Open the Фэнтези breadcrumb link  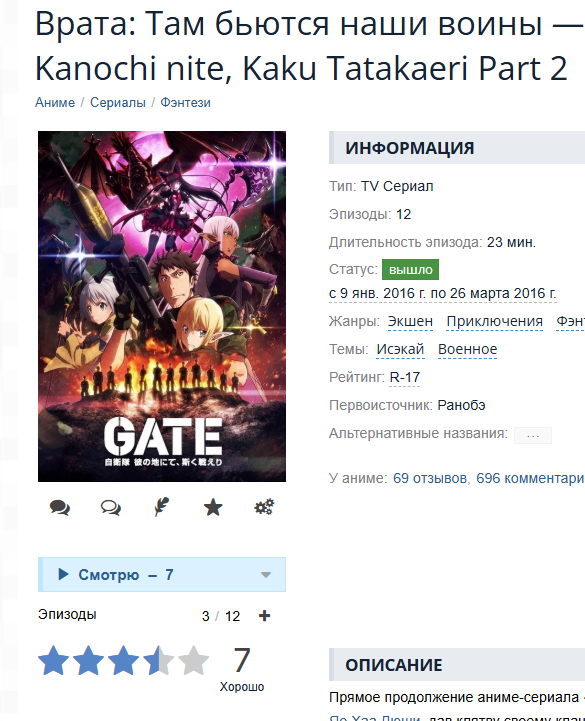click(185, 102)
